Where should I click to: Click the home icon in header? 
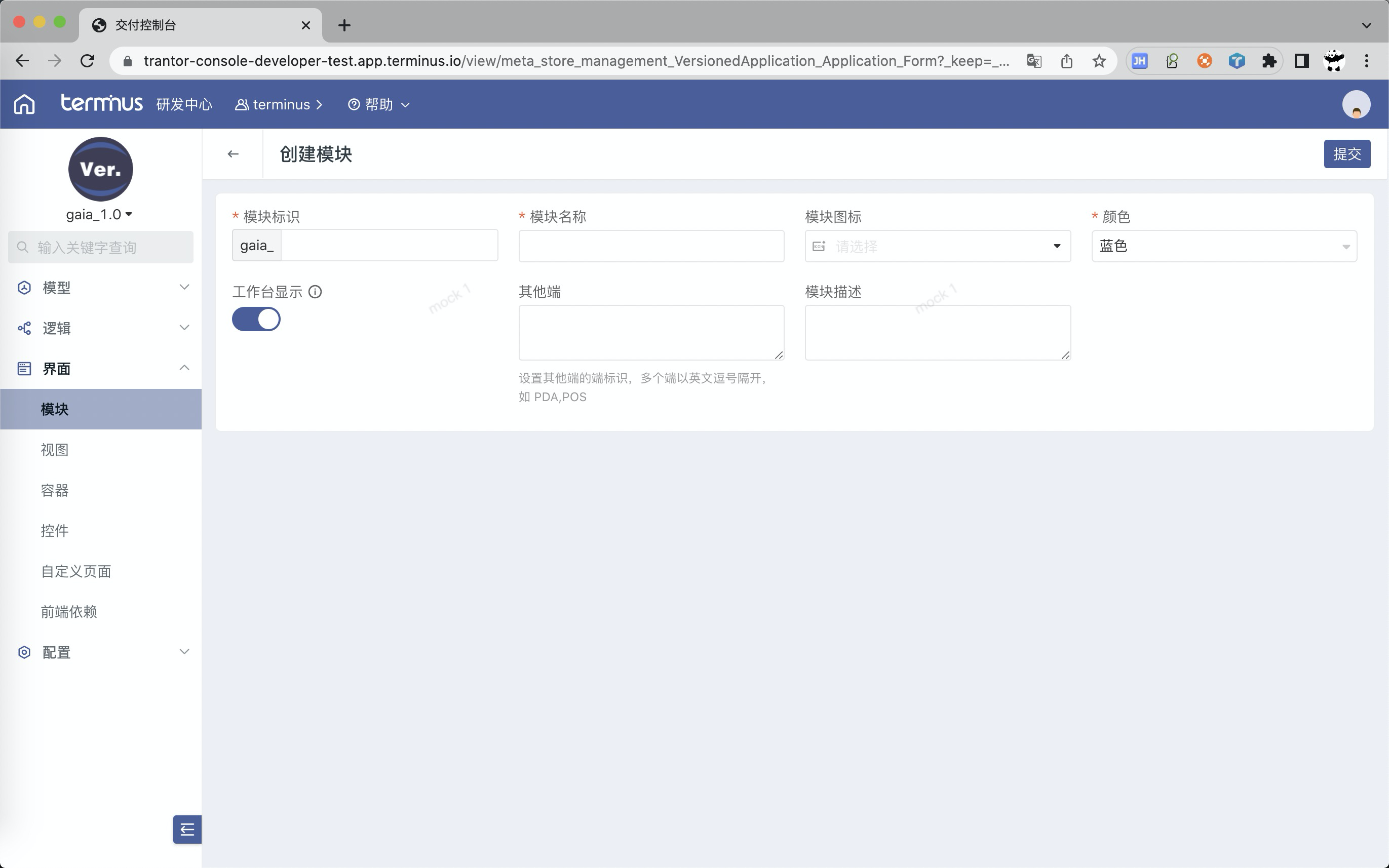point(24,104)
